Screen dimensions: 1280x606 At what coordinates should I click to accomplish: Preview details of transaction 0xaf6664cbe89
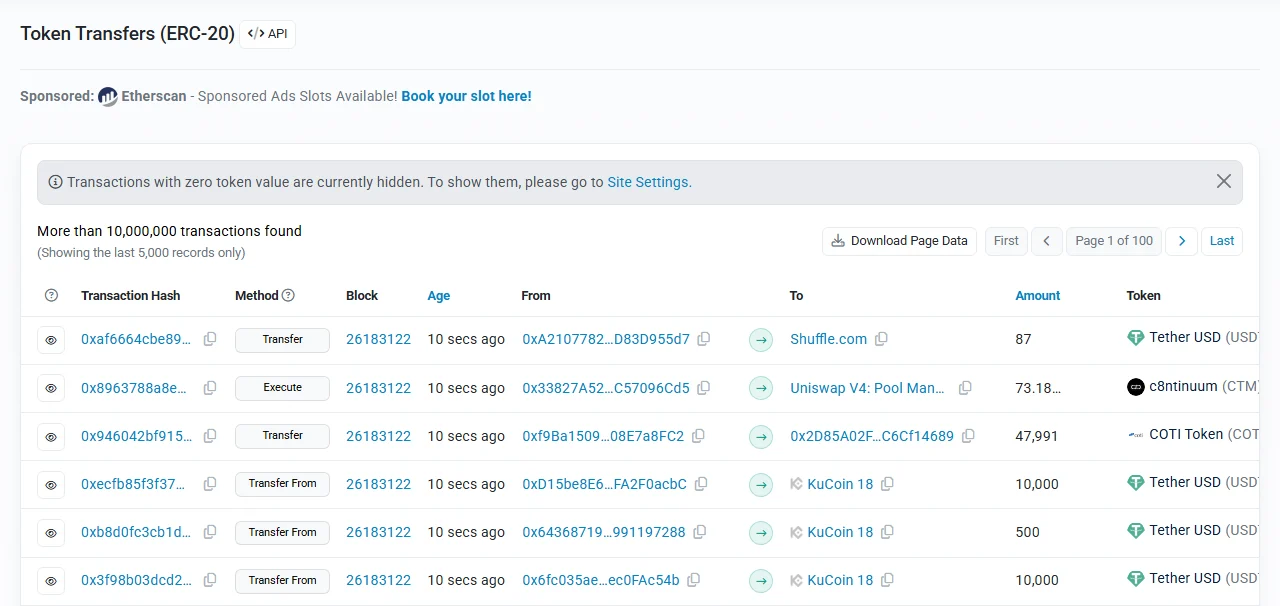[x=51, y=340]
